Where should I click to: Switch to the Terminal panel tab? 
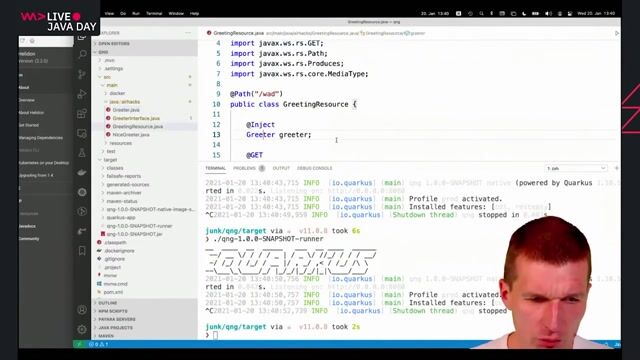pyautogui.click(x=215, y=168)
